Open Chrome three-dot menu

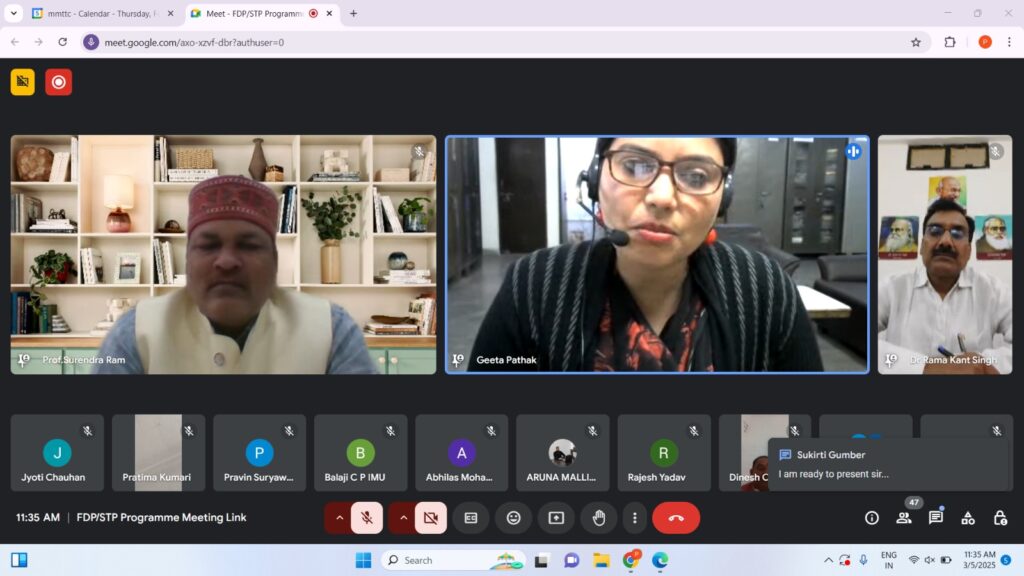tap(1009, 42)
